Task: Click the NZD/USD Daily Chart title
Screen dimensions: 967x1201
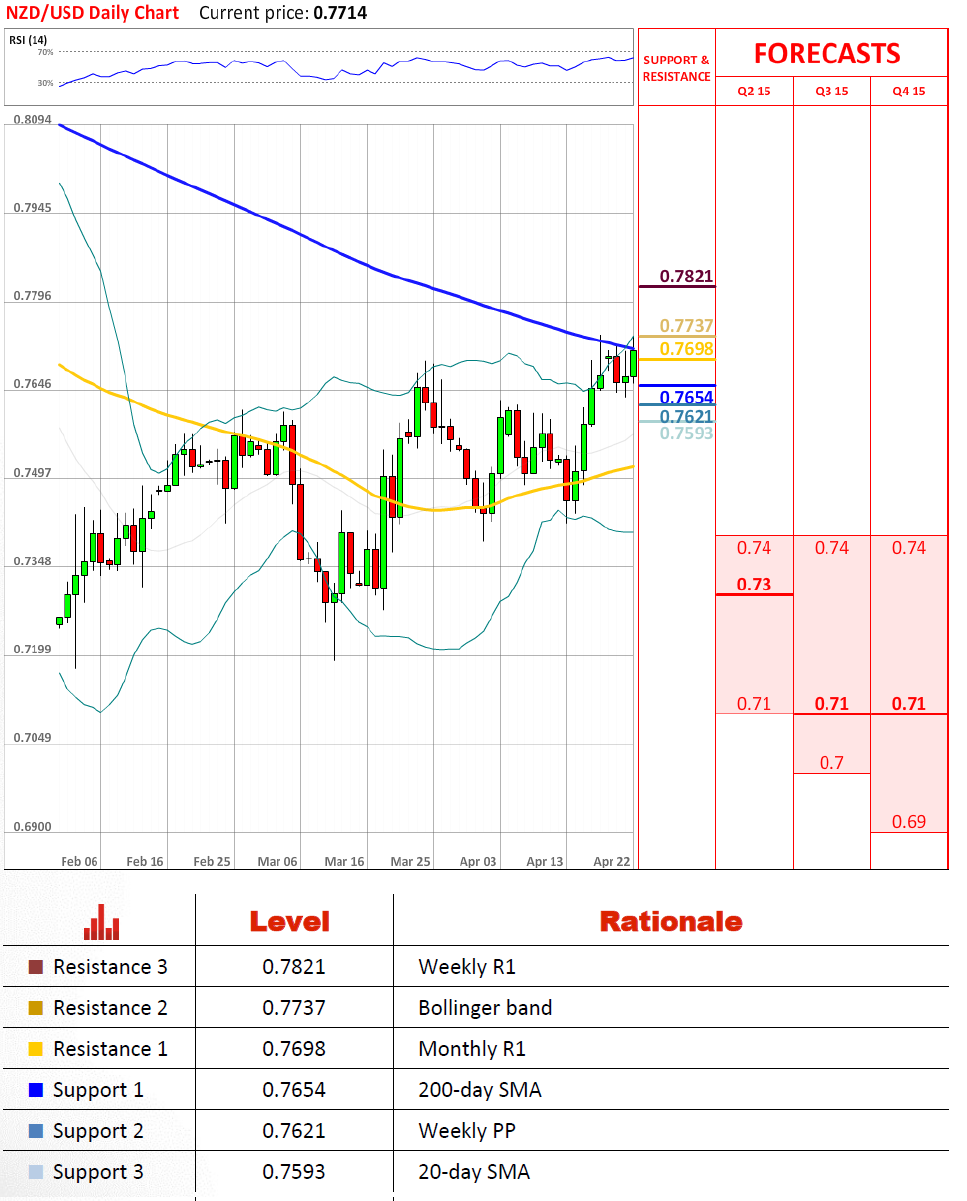Action: 93,13
